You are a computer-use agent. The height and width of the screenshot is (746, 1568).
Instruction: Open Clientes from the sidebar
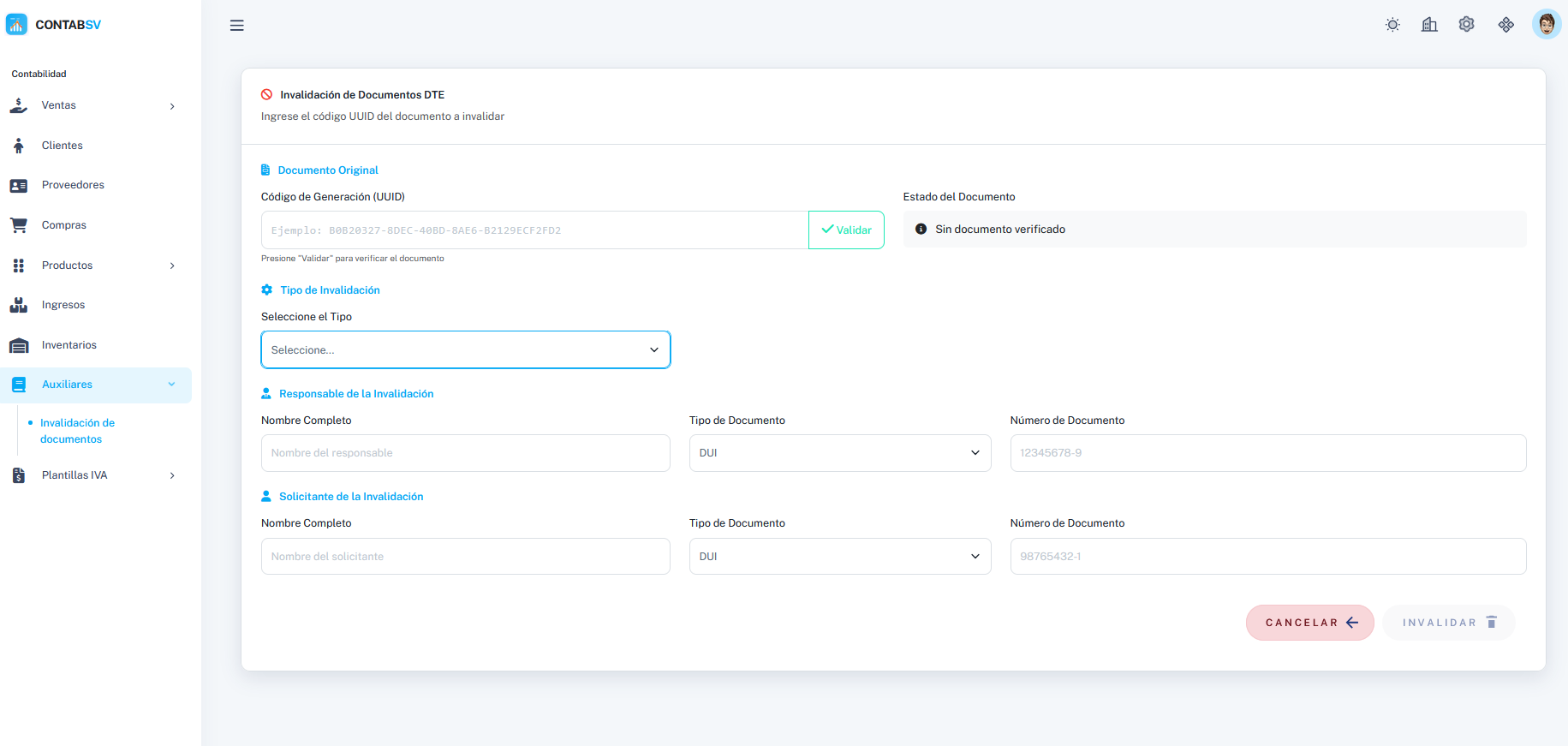63,146
